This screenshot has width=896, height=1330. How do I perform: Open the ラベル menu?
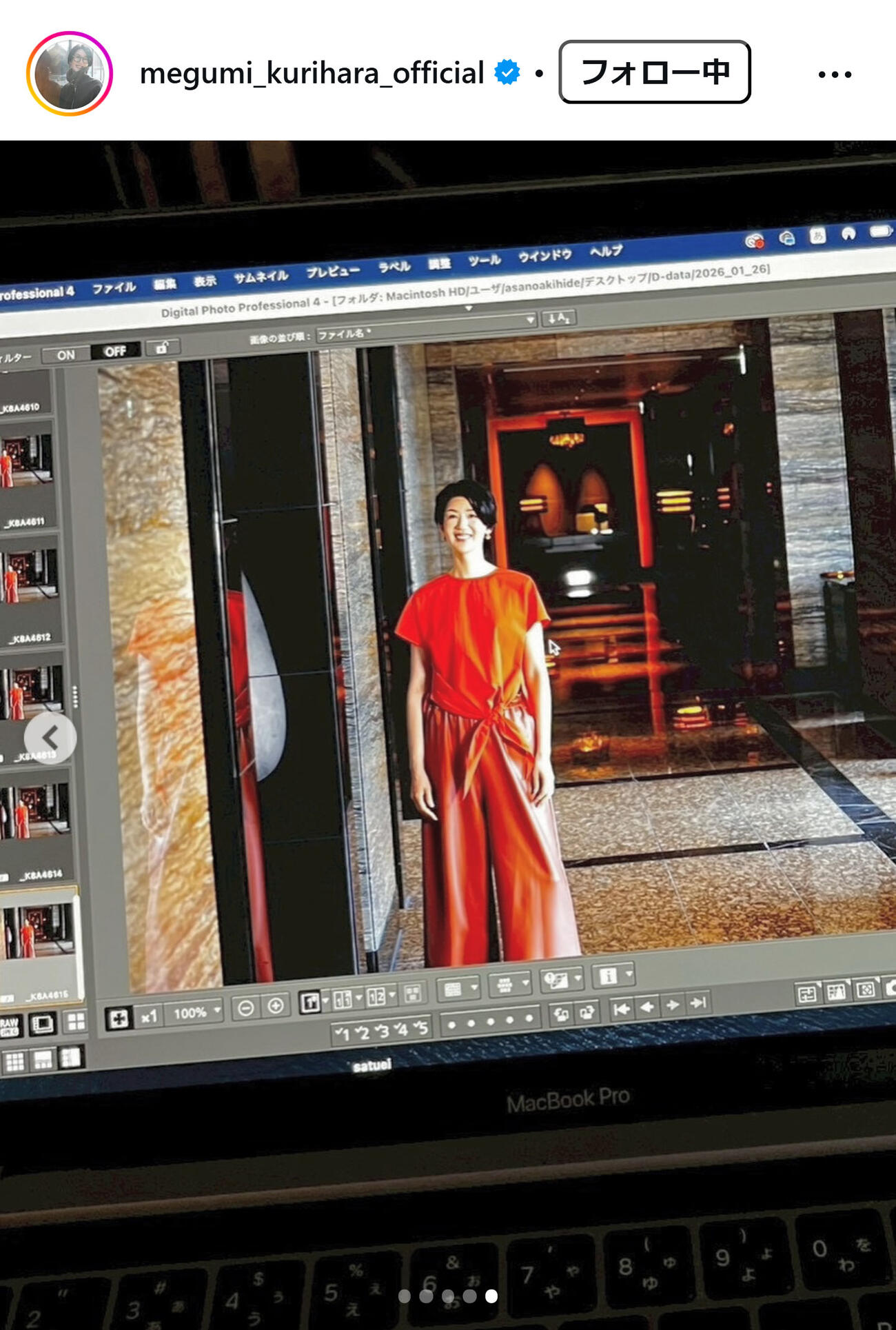(x=394, y=267)
